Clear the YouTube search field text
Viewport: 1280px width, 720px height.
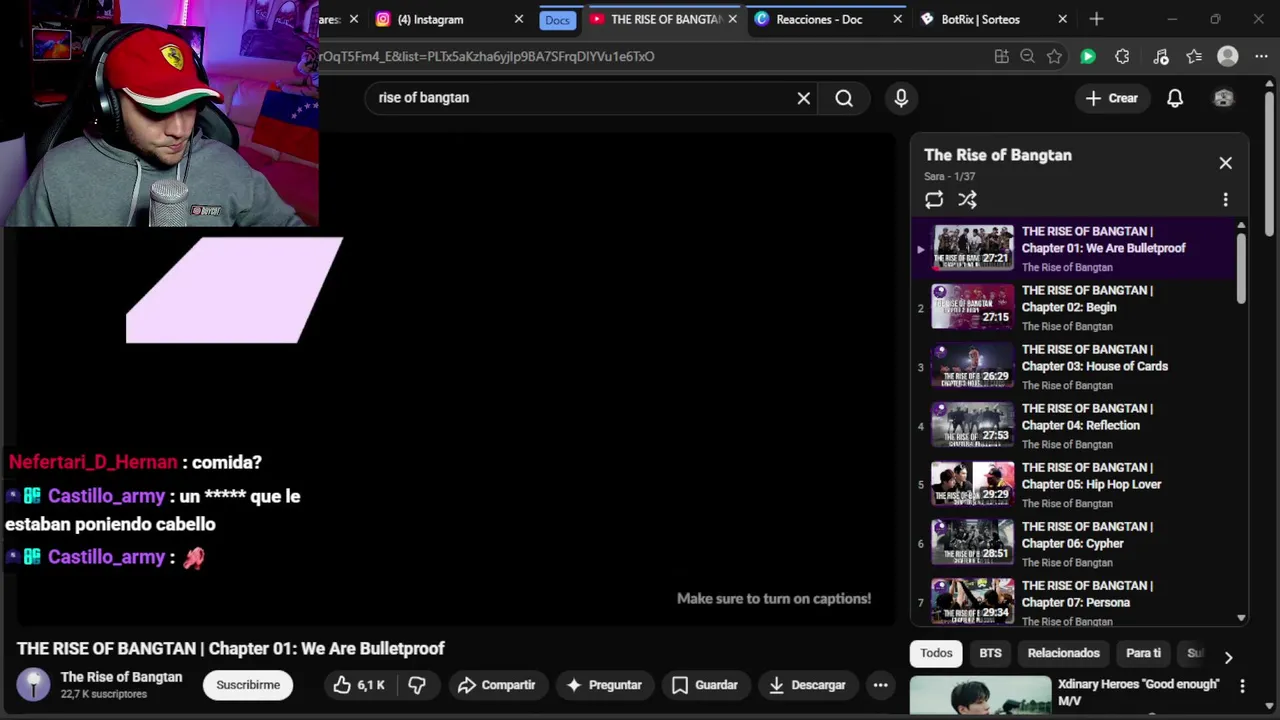click(804, 98)
